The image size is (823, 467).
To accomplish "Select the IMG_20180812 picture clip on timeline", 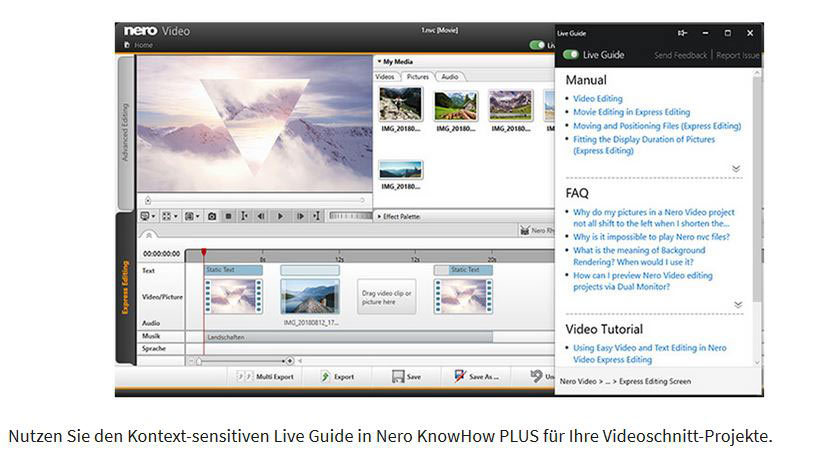I will click(310, 296).
